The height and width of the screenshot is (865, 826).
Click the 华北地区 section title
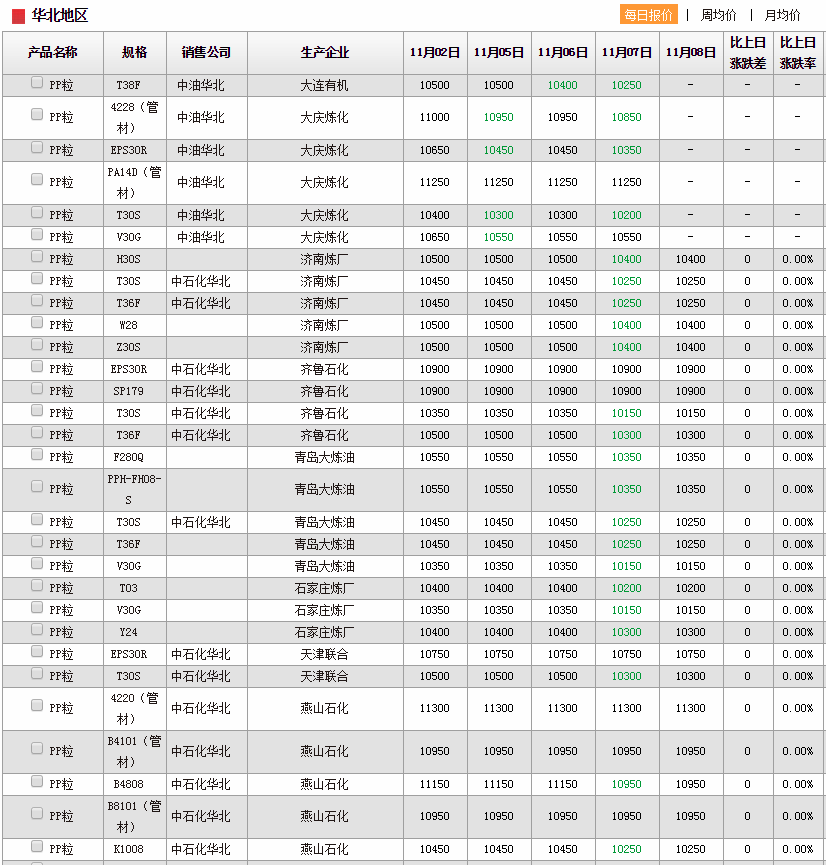point(60,15)
